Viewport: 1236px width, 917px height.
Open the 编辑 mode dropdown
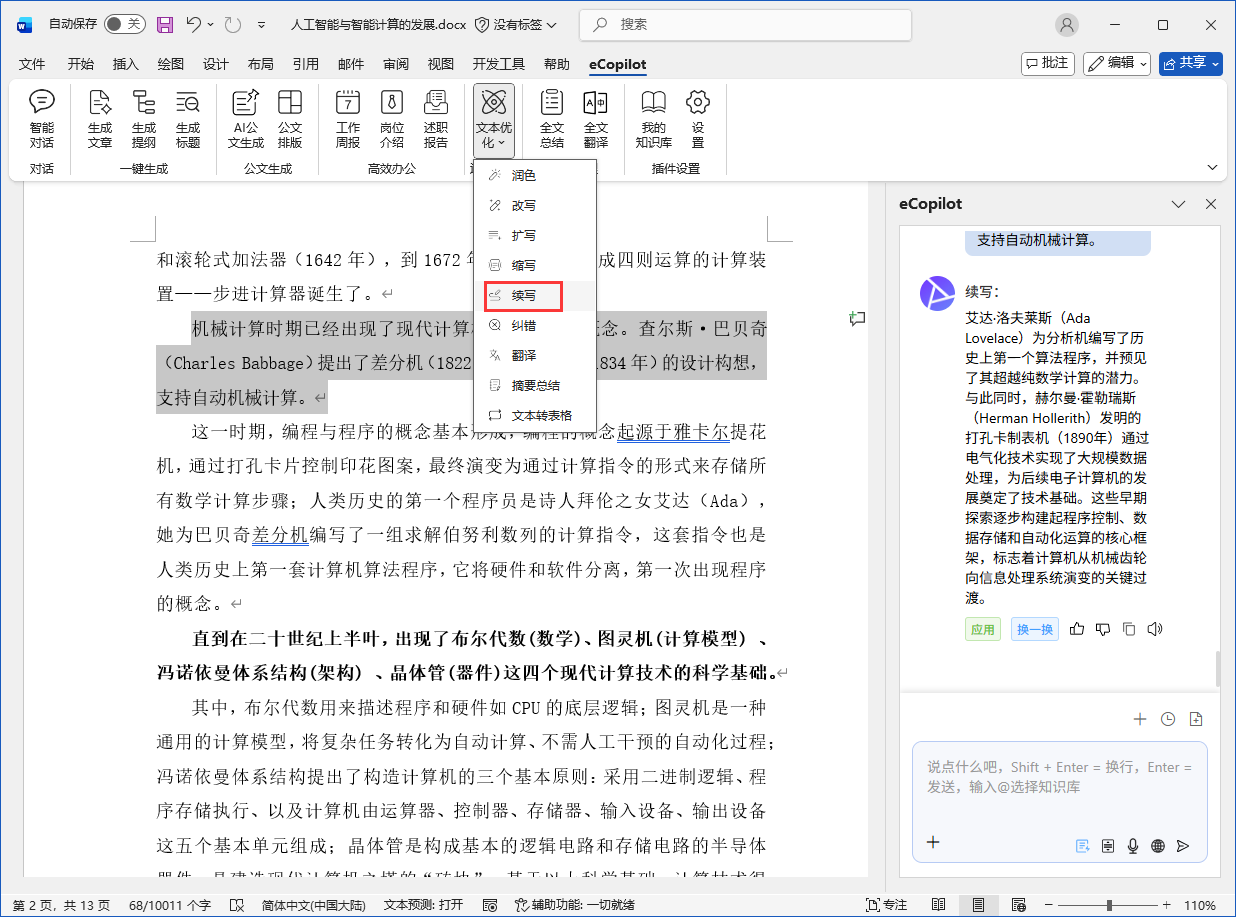pyautogui.click(x=1117, y=63)
